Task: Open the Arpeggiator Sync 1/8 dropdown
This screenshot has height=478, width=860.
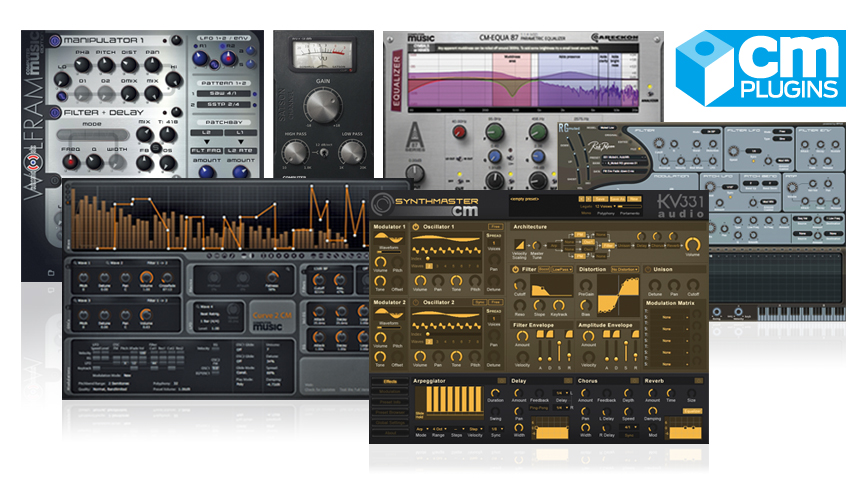Action: pyautogui.click(x=496, y=429)
